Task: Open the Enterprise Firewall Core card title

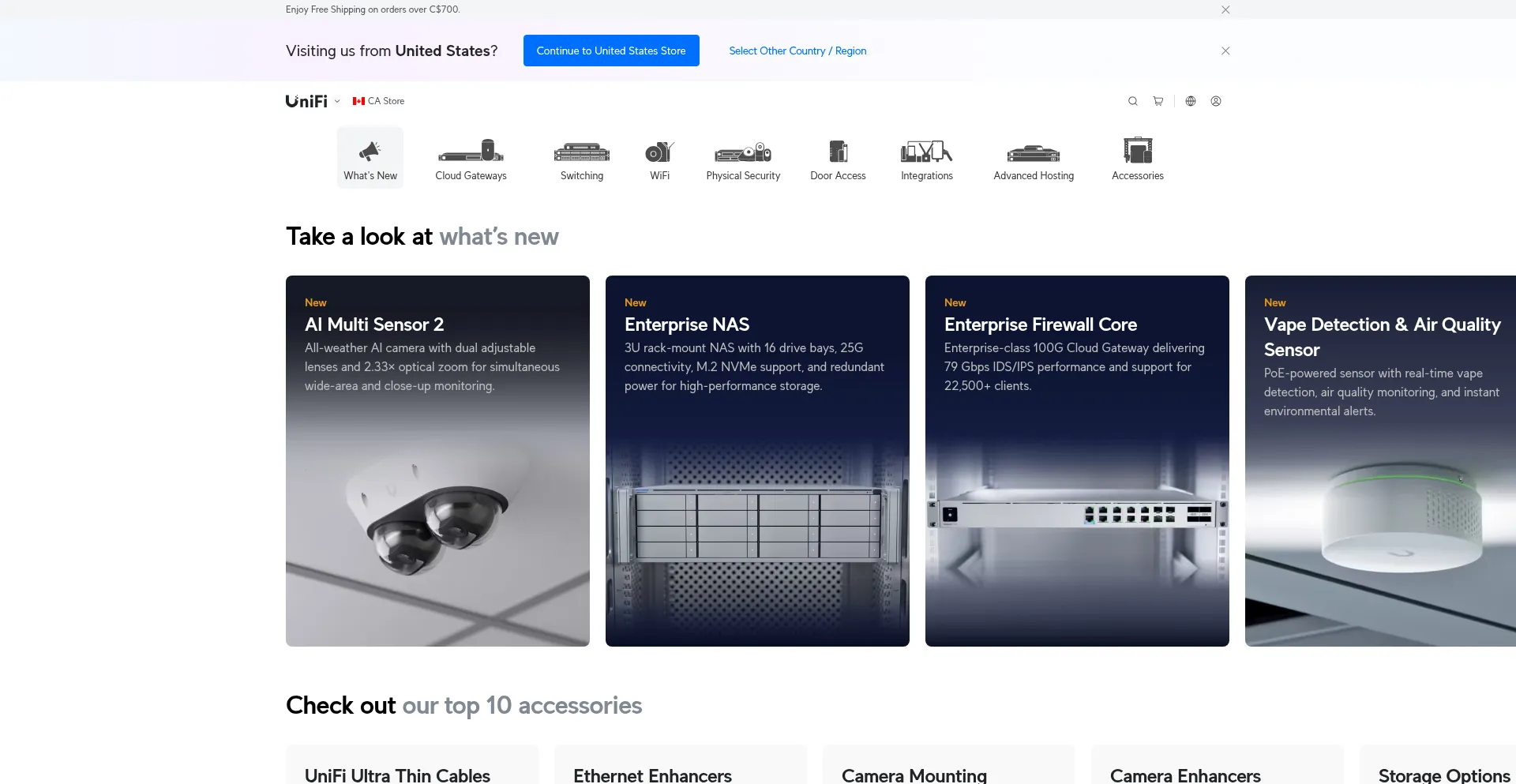Action: 1041,324
